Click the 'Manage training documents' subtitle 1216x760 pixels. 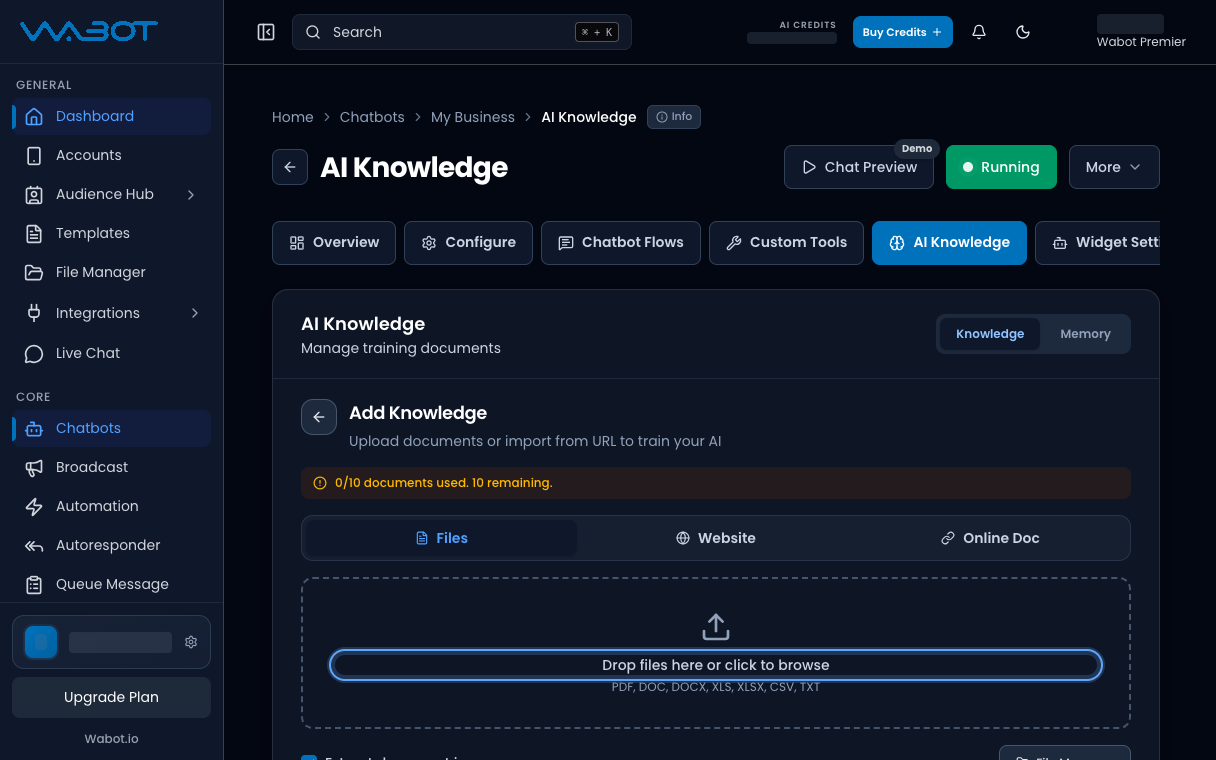[401, 348]
